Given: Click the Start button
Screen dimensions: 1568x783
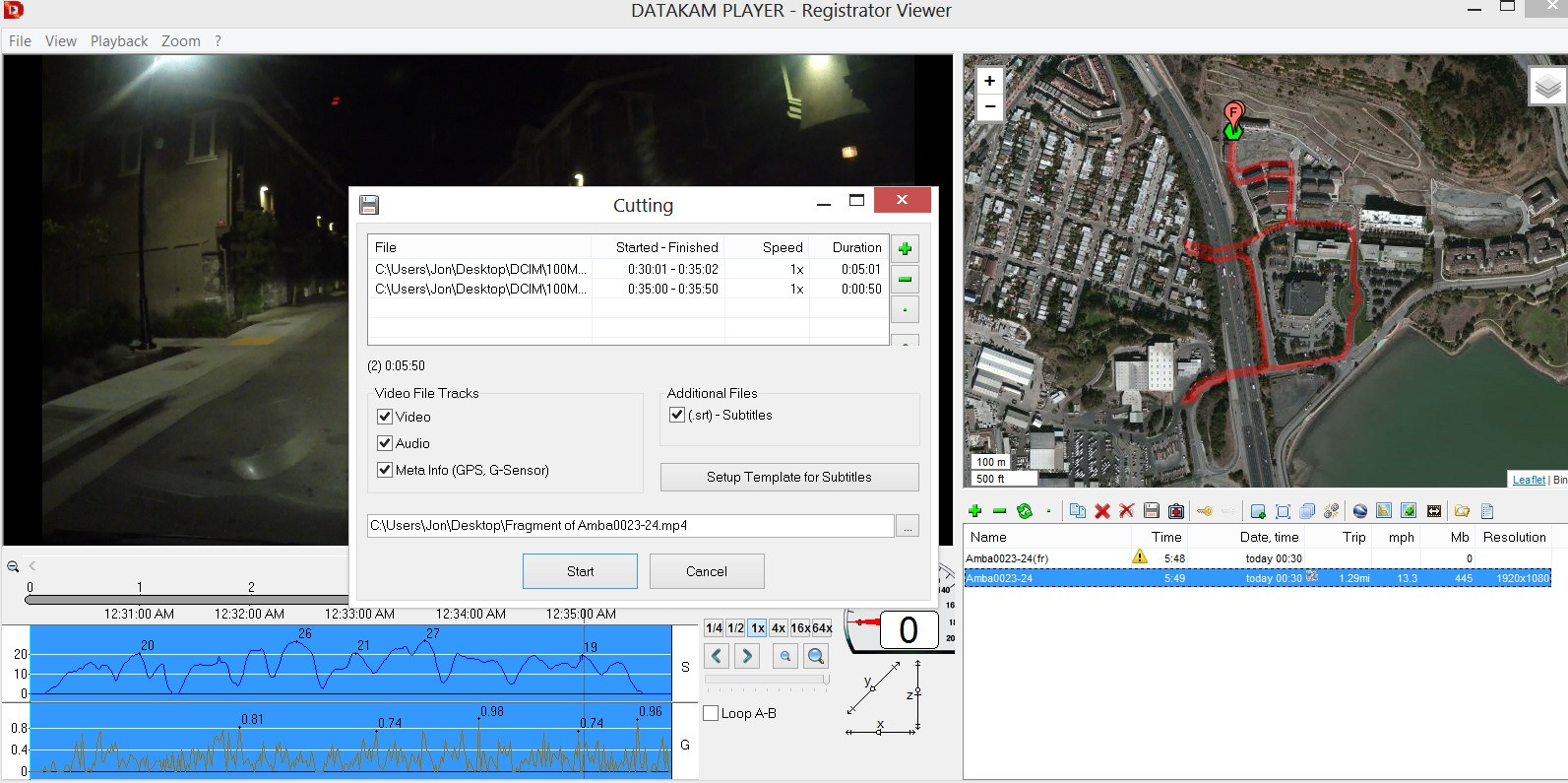Looking at the screenshot, I should (x=580, y=571).
